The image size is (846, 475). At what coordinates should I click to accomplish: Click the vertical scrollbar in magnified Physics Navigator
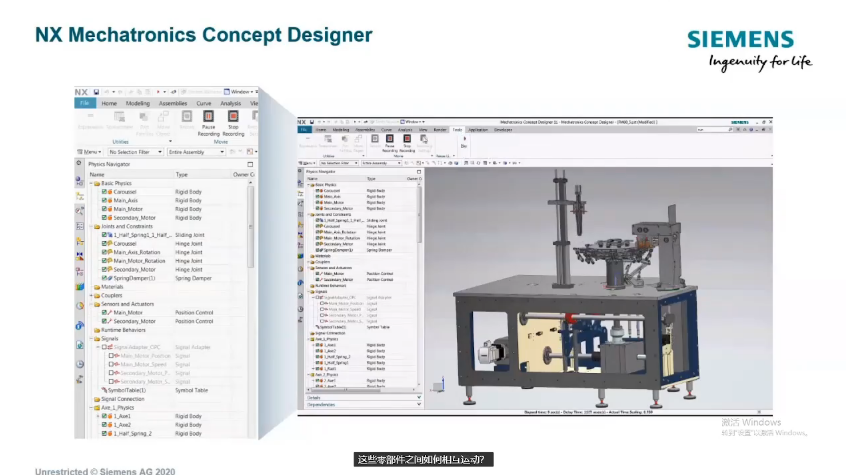point(250,227)
